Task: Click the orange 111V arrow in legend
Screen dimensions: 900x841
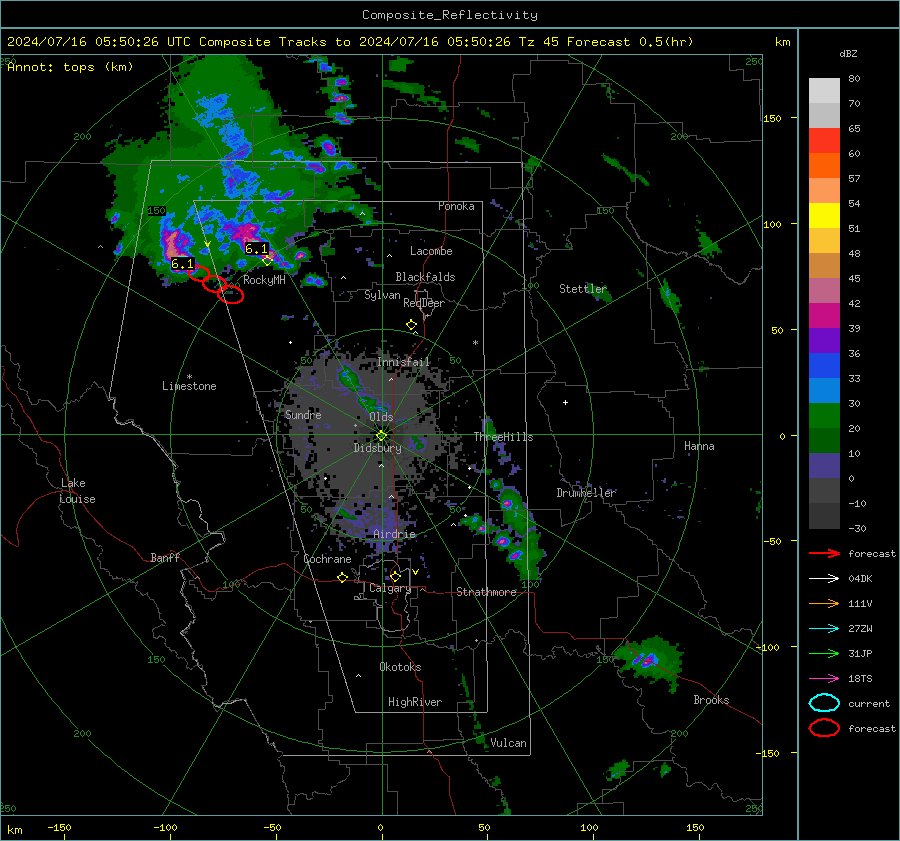Action: [x=824, y=603]
